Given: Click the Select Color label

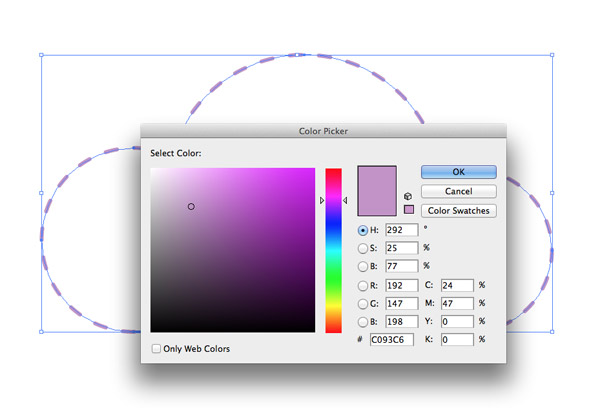Looking at the screenshot, I should coord(176,153).
